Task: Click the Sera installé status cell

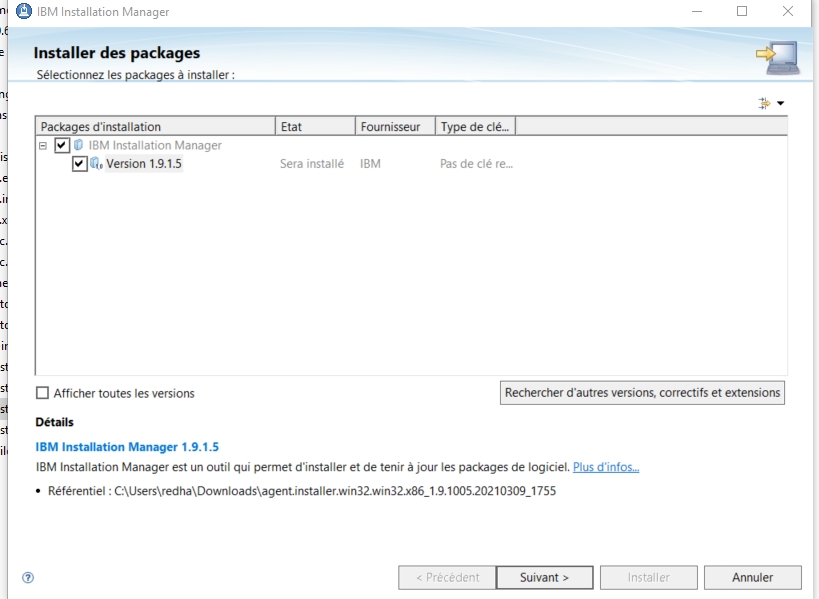Action: tap(312, 163)
